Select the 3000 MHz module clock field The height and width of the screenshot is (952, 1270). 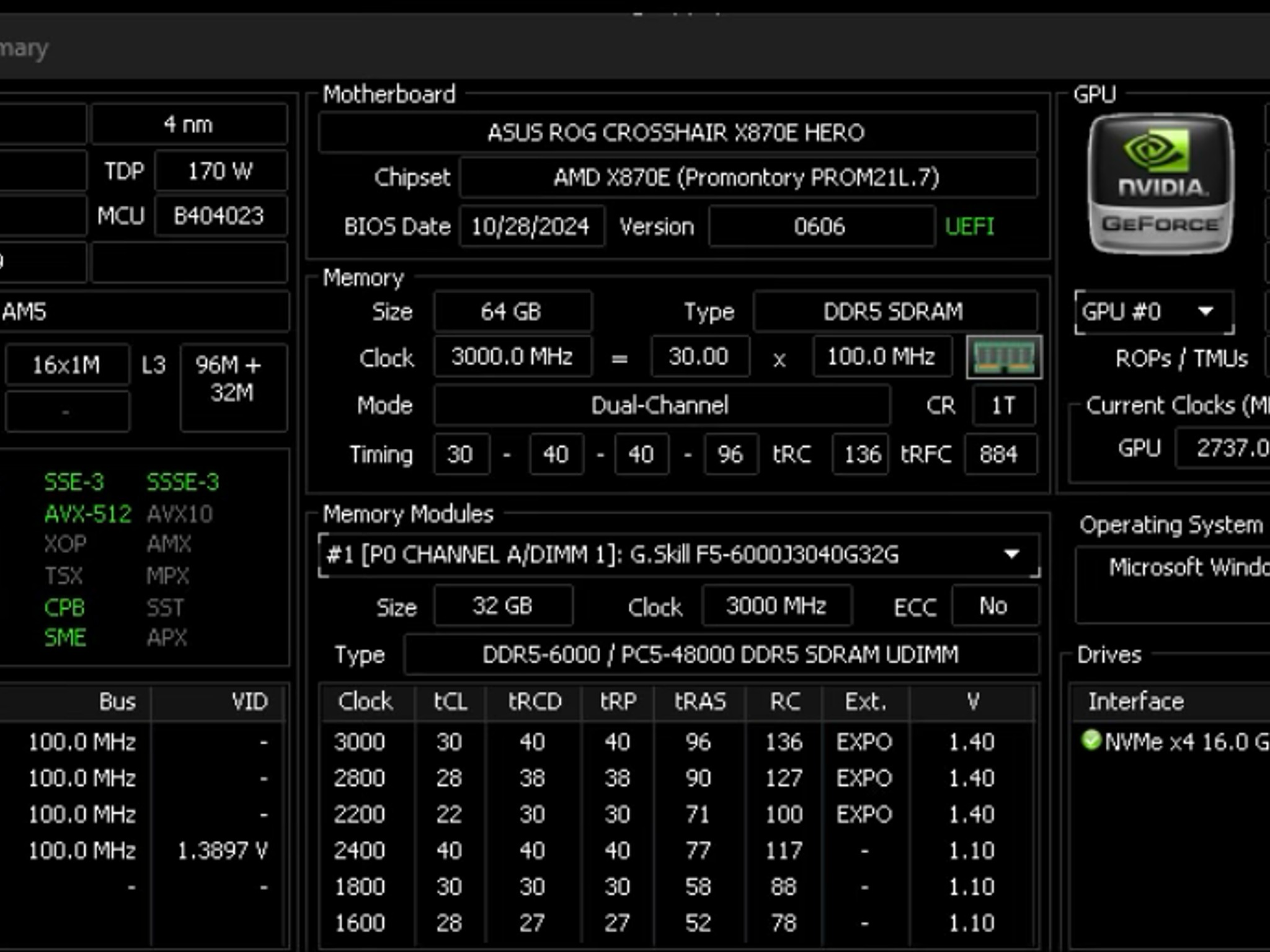[777, 606]
